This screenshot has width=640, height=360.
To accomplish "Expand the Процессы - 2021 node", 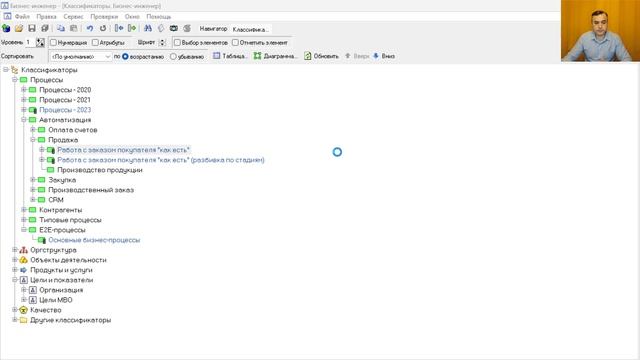I will click(24, 100).
